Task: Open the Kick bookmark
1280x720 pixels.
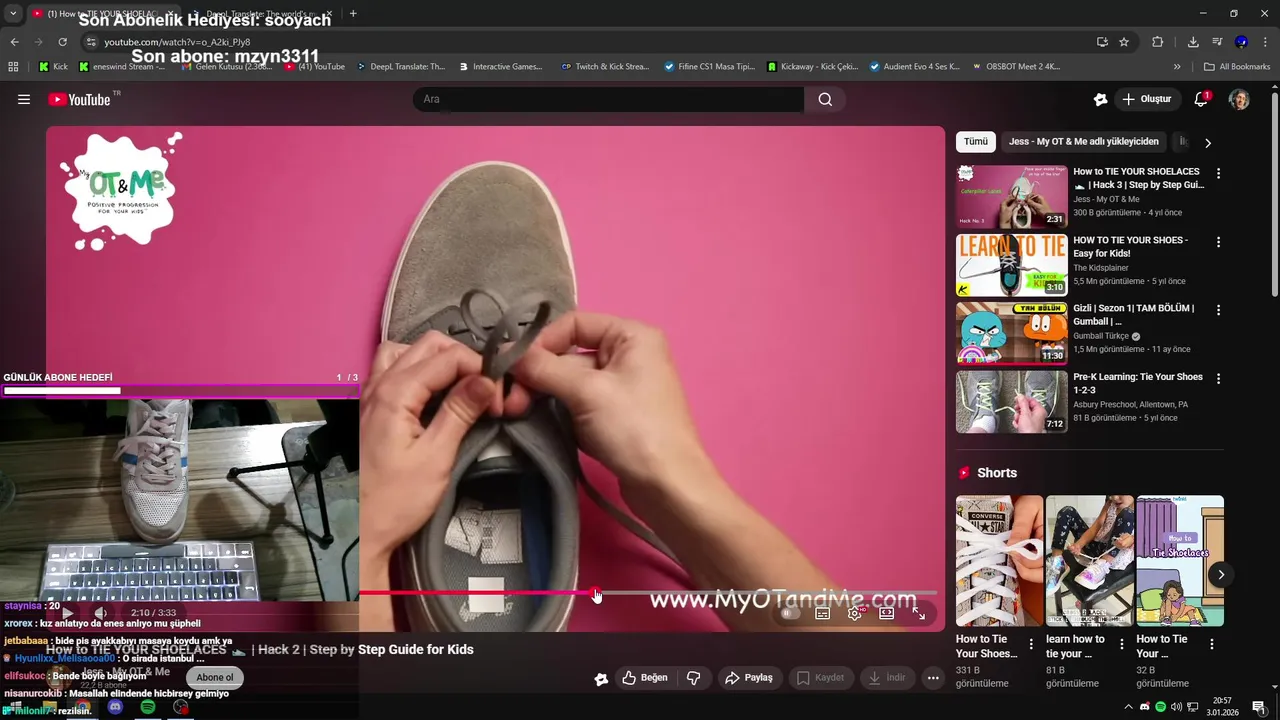Action: [x=53, y=67]
